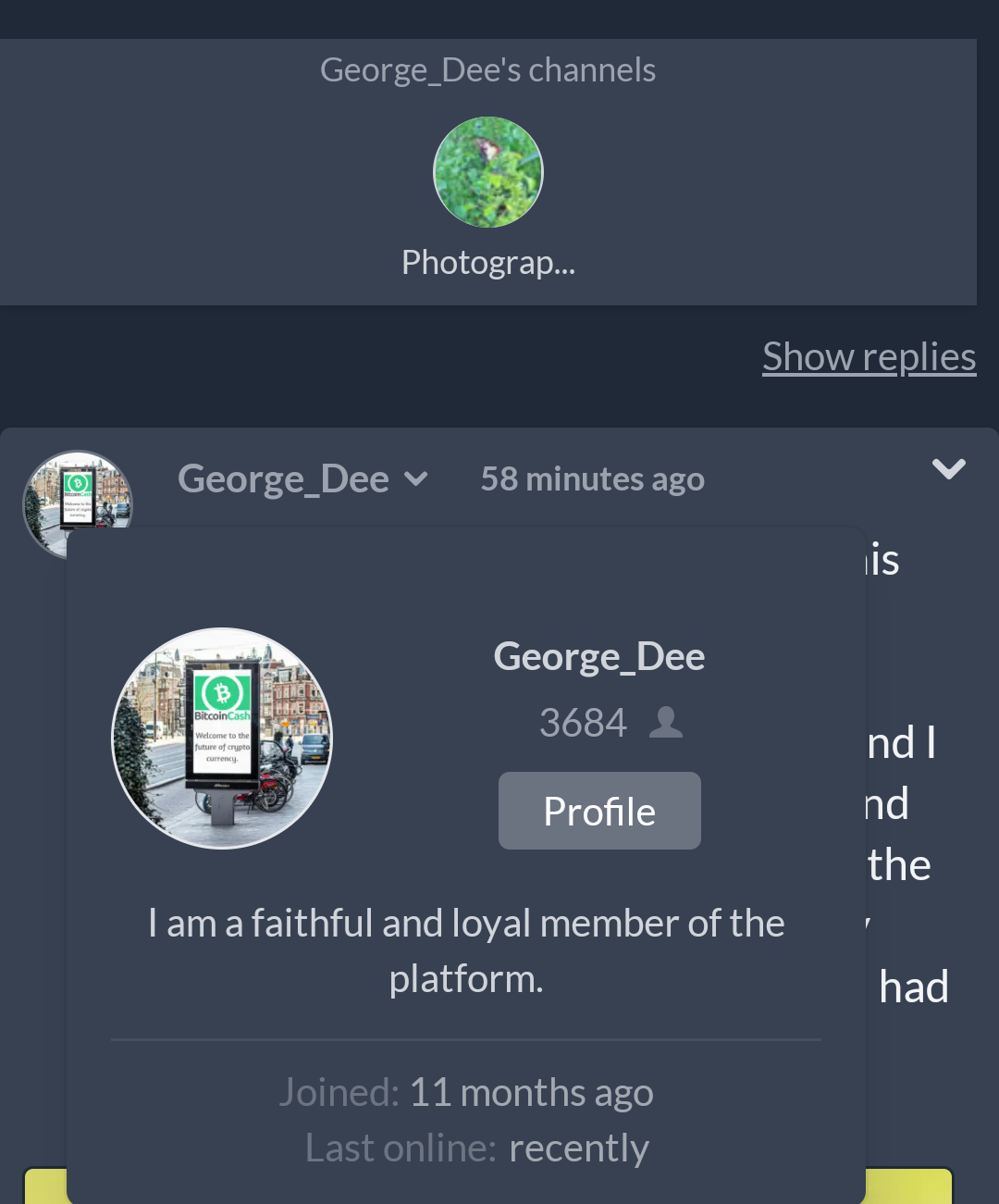Click the Last online recently line

point(477,1148)
